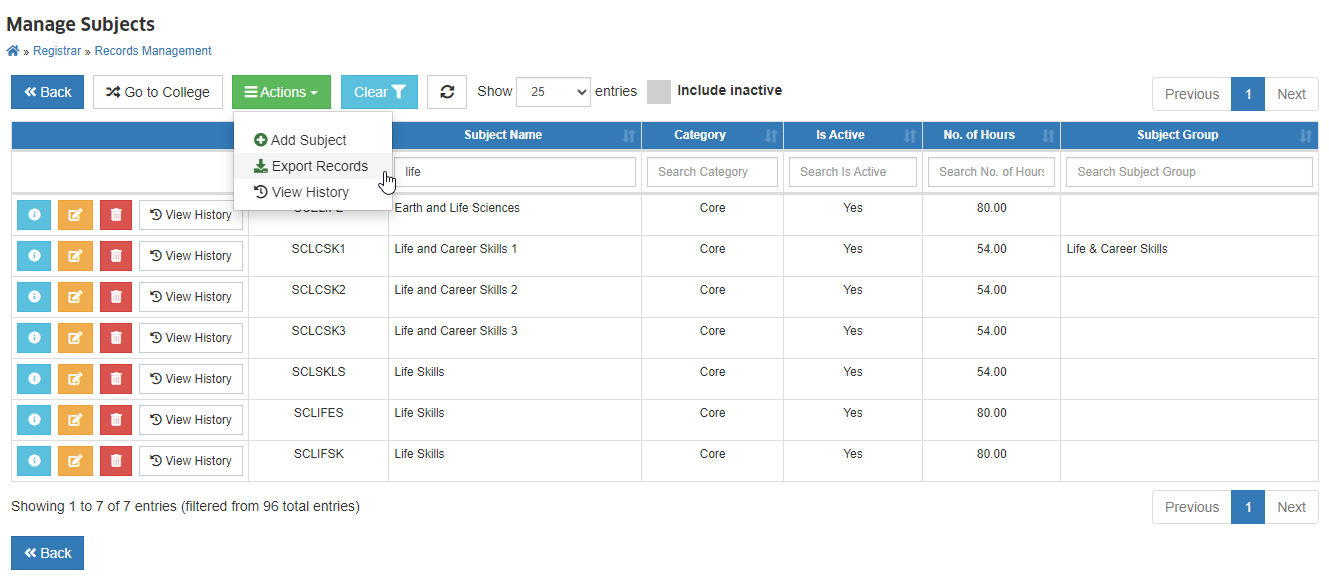Click the home icon in breadcrumb
The height and width of the screenshot is (580, 1329).
[x=13, y=51]
